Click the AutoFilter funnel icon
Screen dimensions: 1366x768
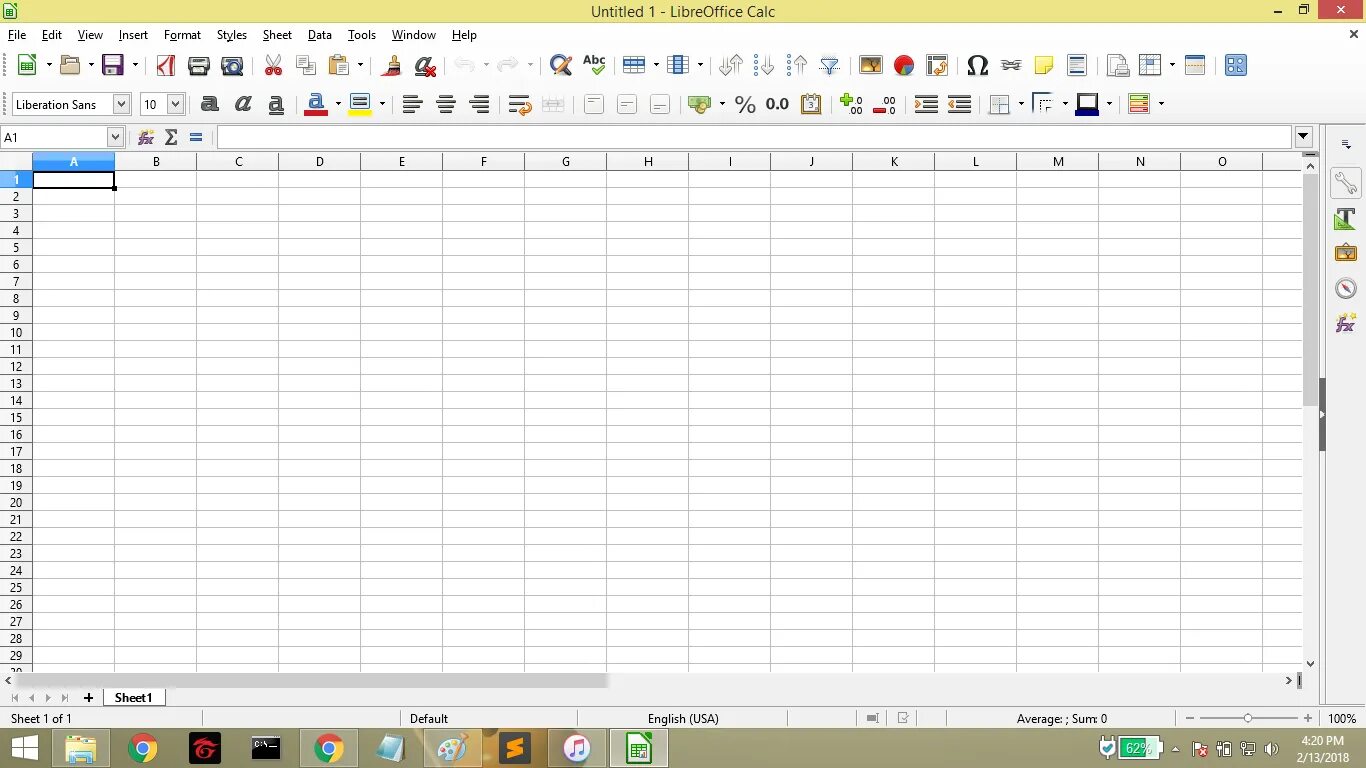[830, 65]
